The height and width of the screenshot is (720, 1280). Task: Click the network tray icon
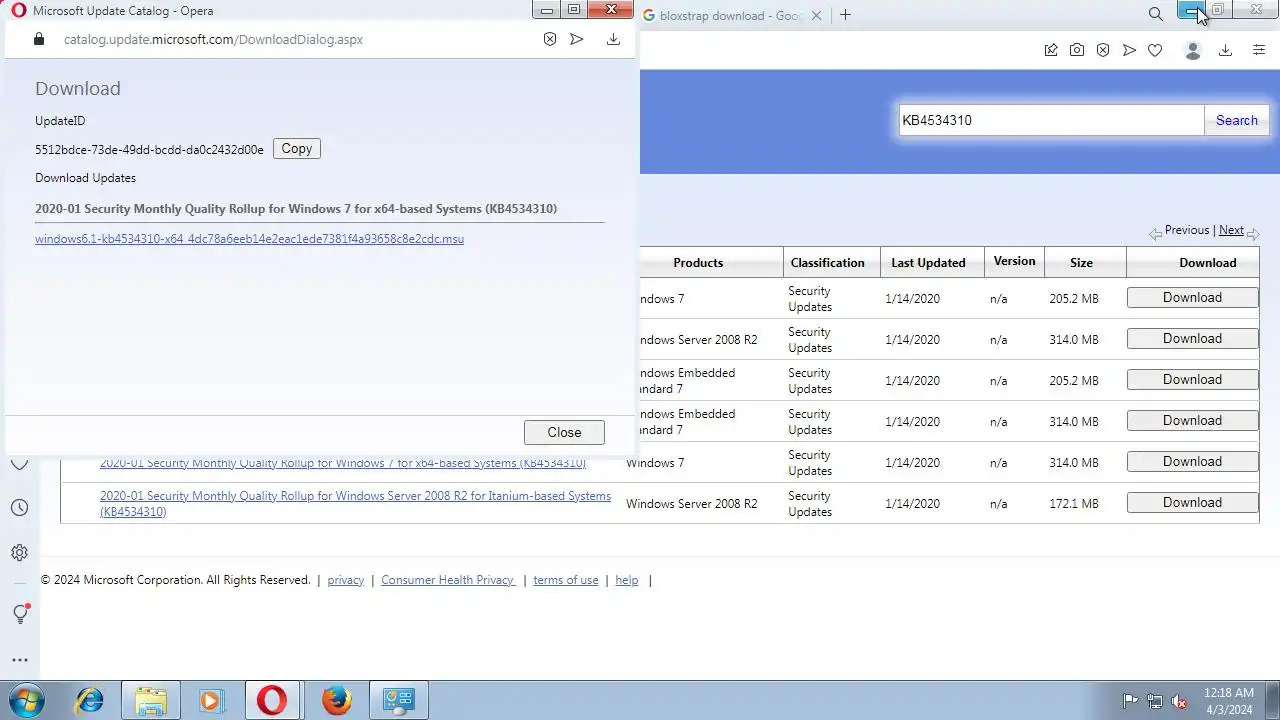[1155, 701]
